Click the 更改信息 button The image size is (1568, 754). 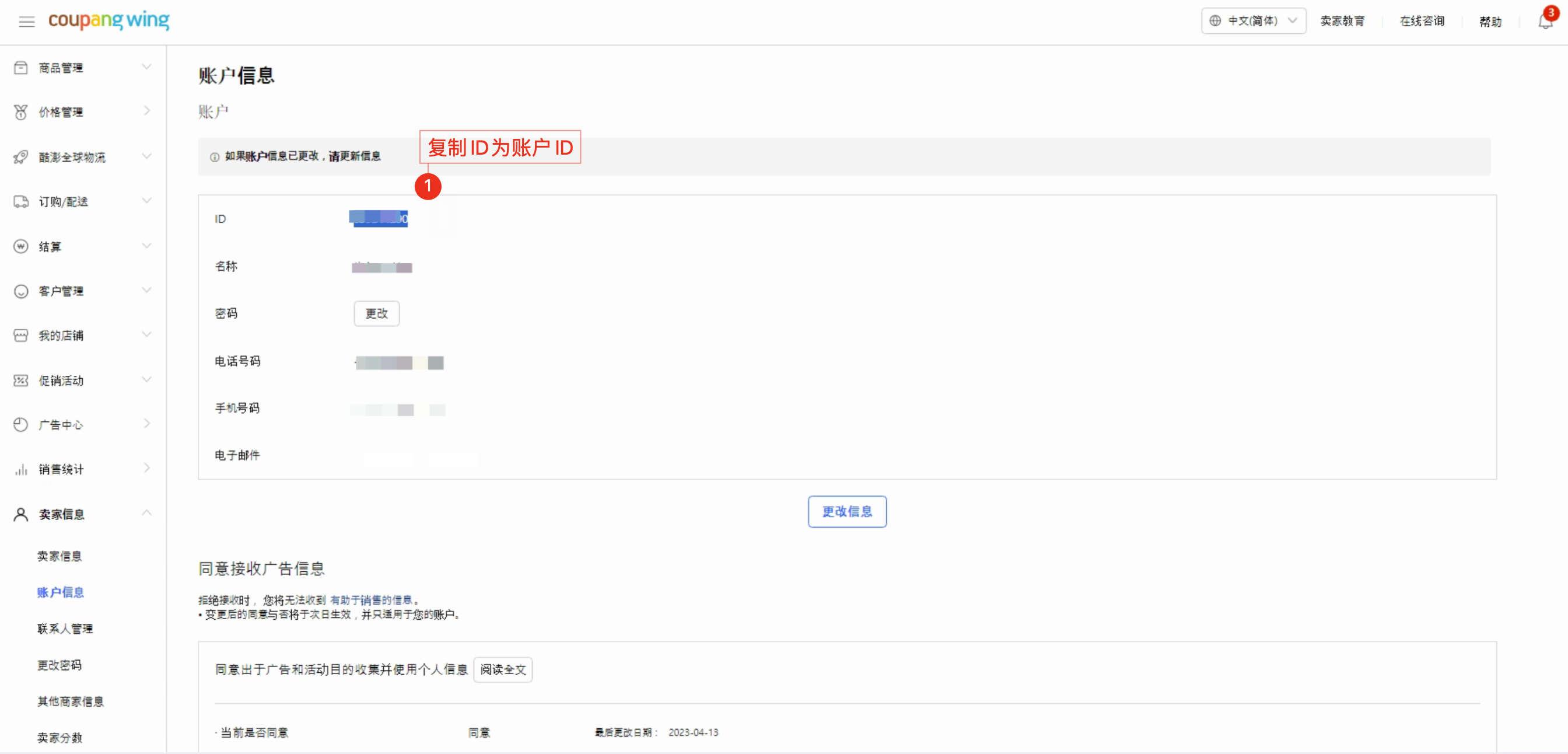pyautogui.click(x=846, y=512)
